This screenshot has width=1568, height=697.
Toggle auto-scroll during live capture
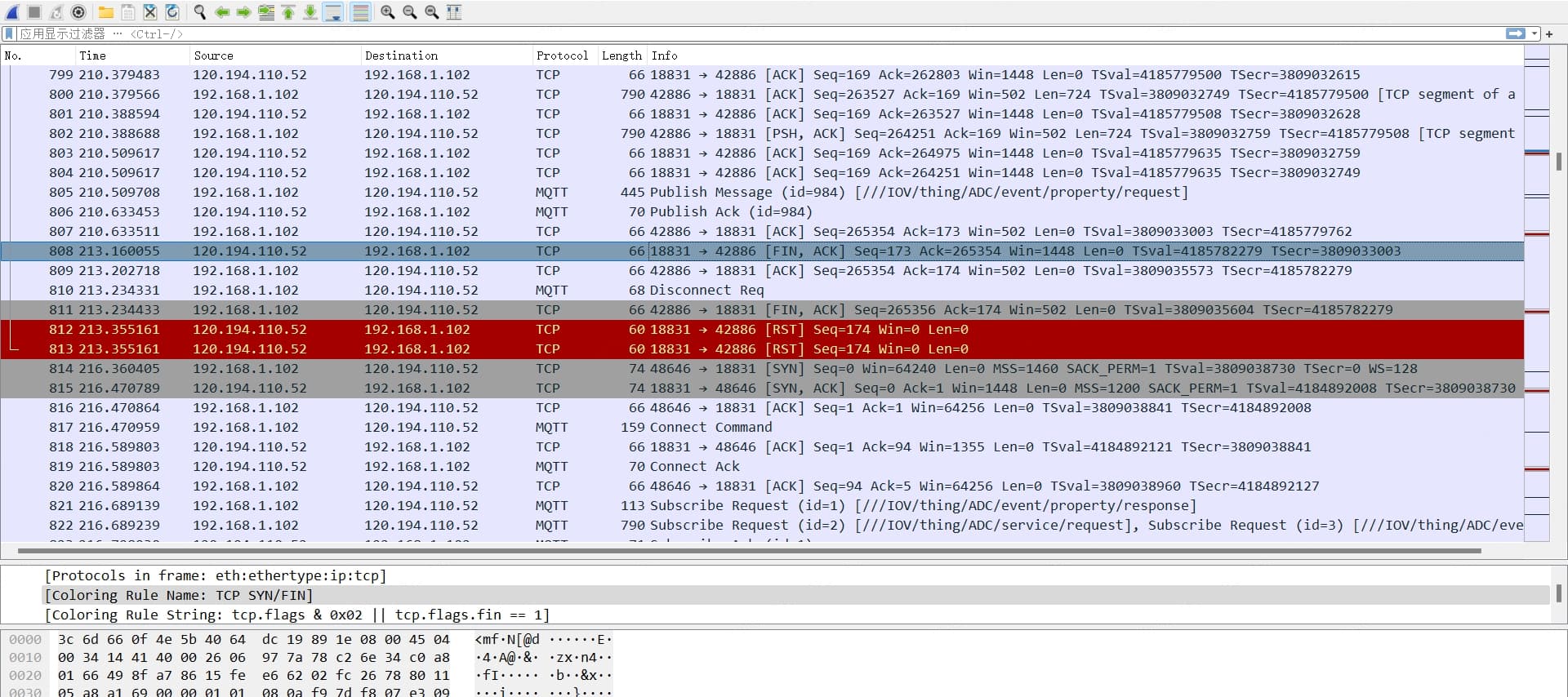click(333, 12)
